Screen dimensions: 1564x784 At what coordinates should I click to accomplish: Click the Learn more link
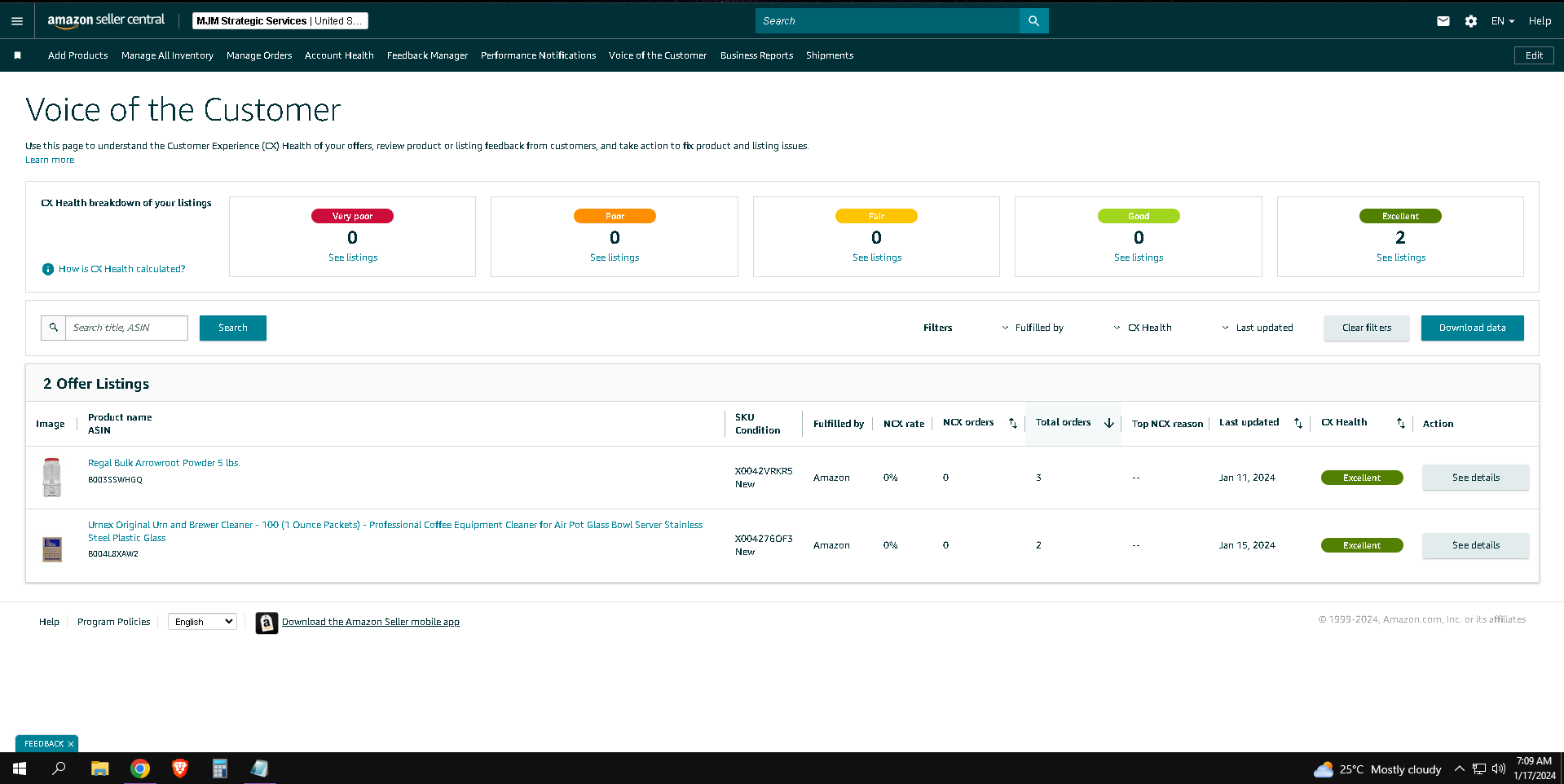pyautogui.click(x=50, y=160)
